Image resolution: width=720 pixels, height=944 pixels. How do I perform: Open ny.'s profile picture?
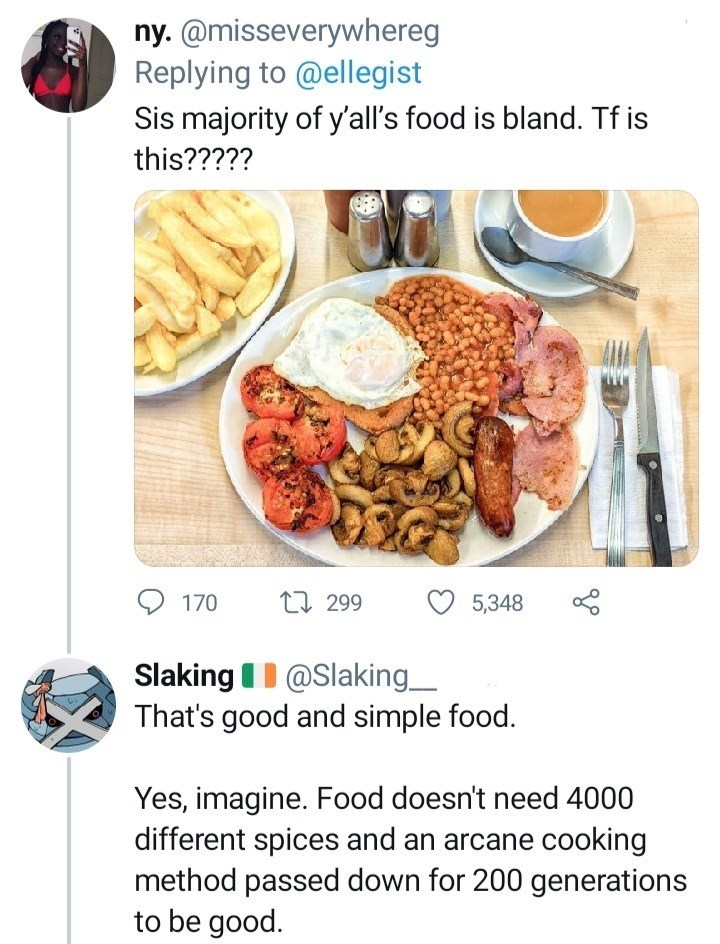click(68, 65)
